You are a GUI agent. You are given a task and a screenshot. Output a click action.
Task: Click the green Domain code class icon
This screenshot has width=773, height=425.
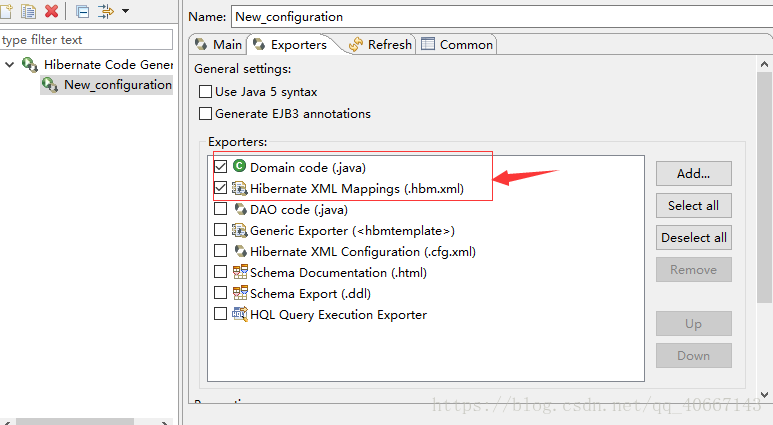point(239,166)
